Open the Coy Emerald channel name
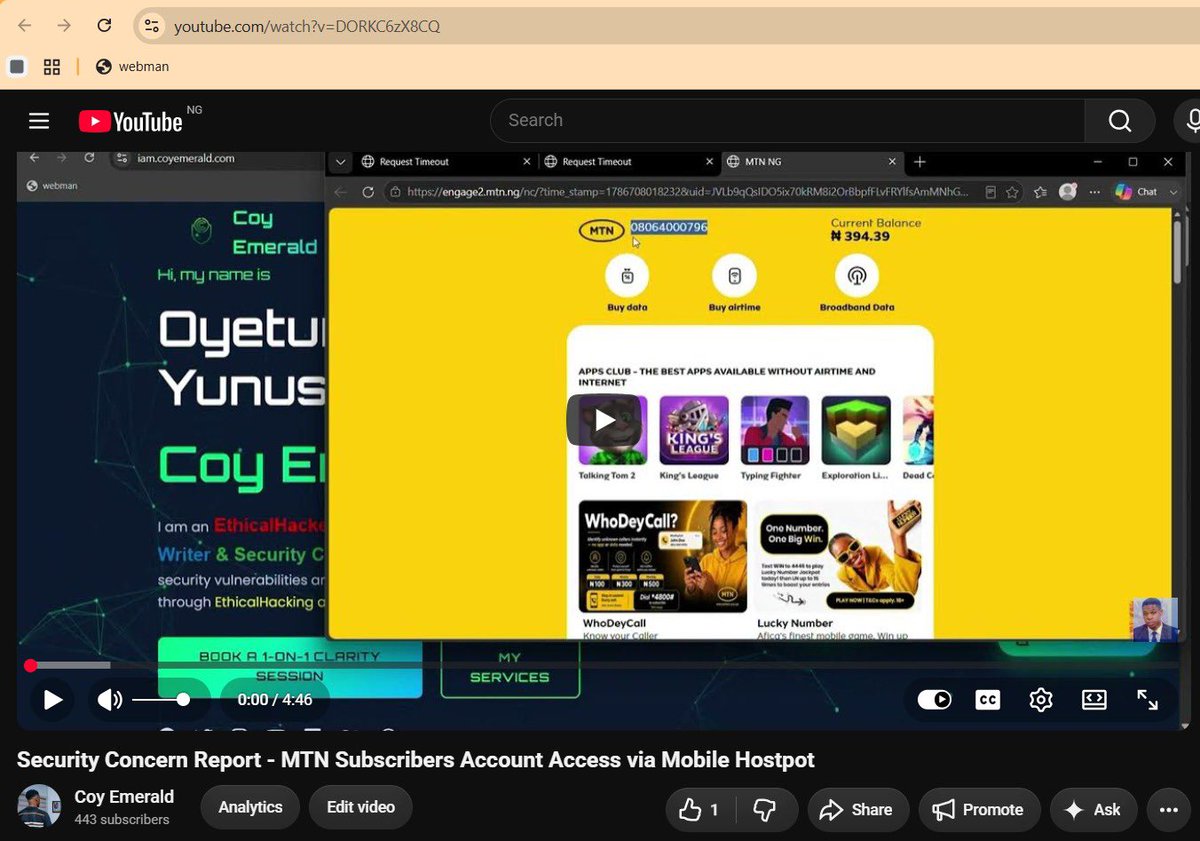 coord(124,797)
